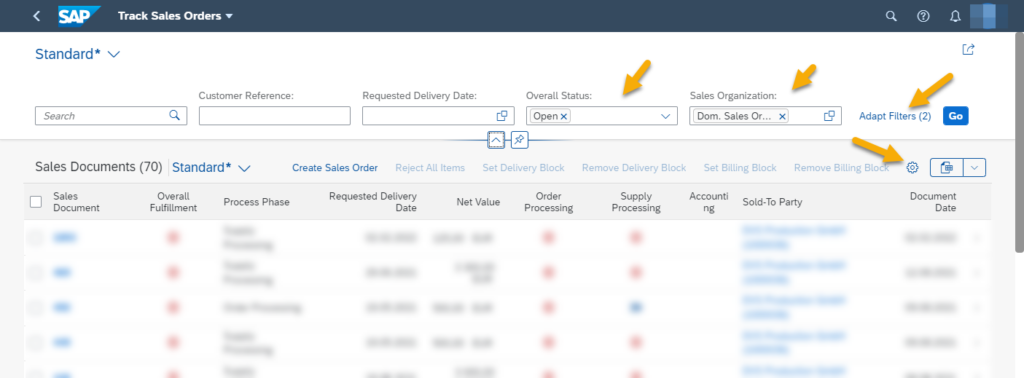Click Create Sales Order
Image resolution: width=1024 pixels, height=378 pixels.
[x=334, y=168]
